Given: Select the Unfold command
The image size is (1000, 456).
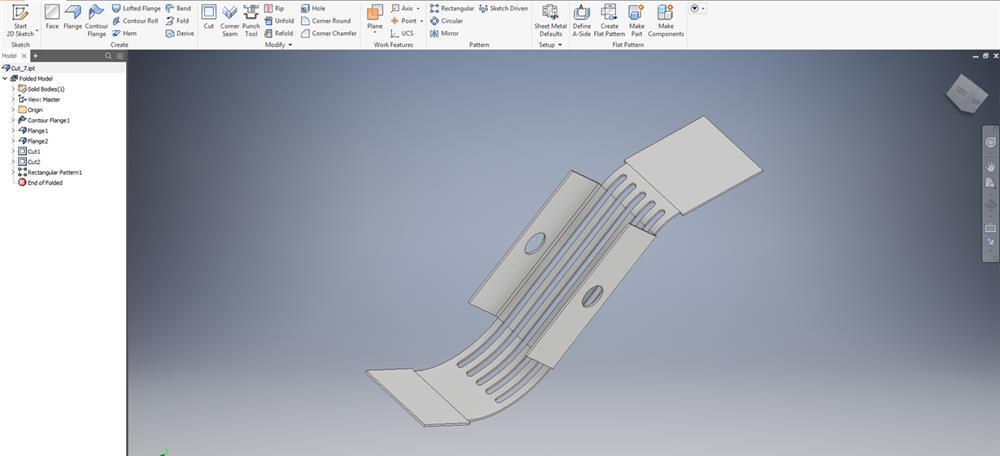Looking at the screenshot, I should click(279, 20).
